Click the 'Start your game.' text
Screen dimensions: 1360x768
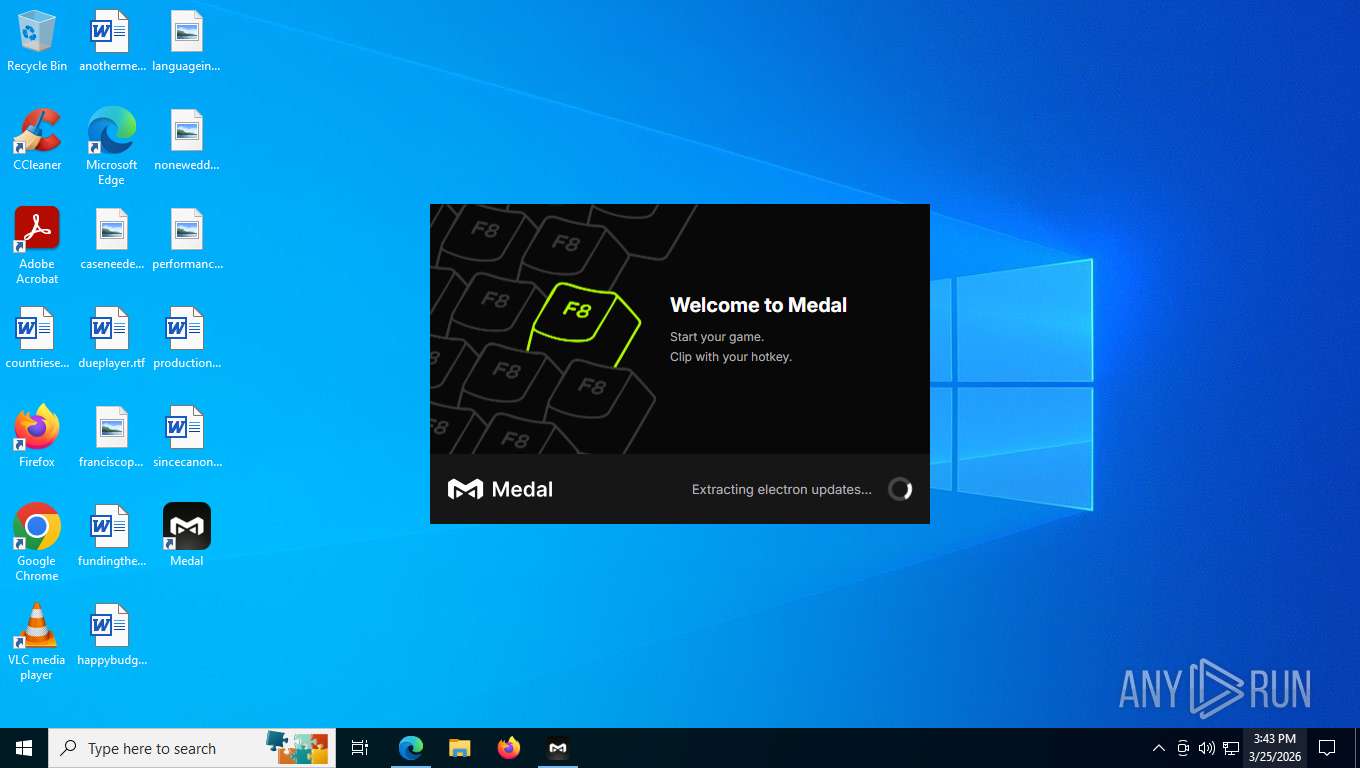[x=716, y=337]
